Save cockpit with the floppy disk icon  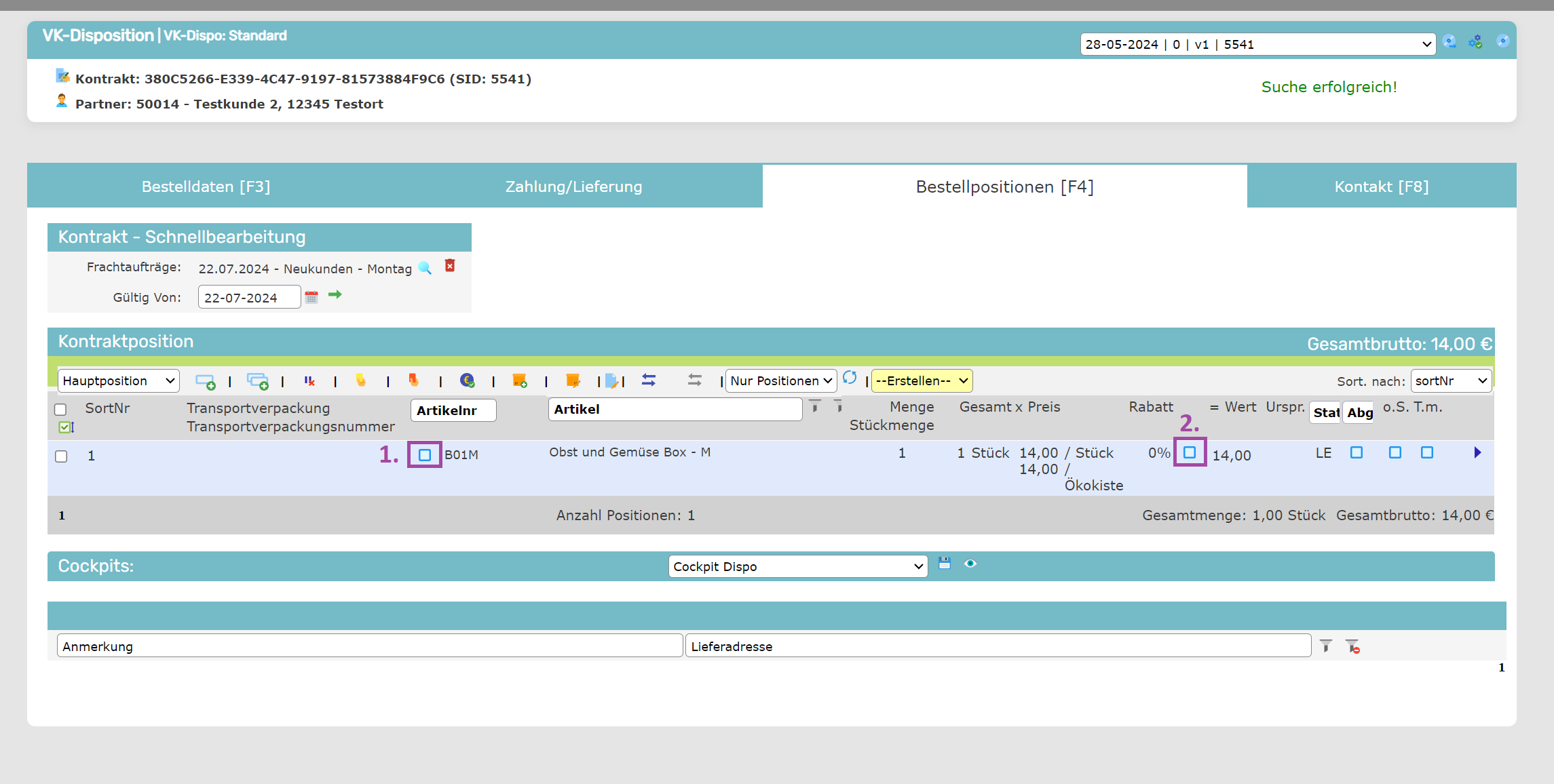pyautogui.click(x=945, y=563)
